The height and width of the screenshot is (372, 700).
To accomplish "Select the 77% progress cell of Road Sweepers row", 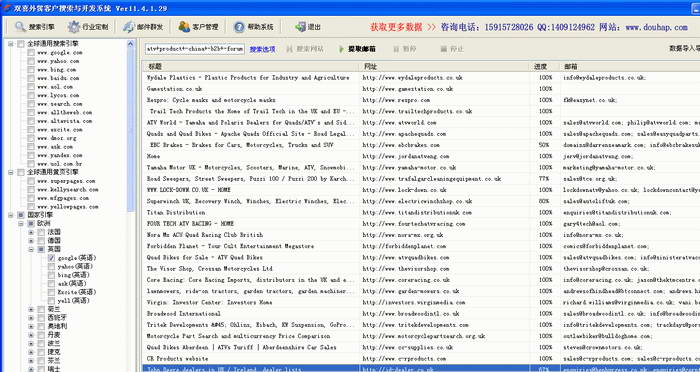I will click(544, 179).
